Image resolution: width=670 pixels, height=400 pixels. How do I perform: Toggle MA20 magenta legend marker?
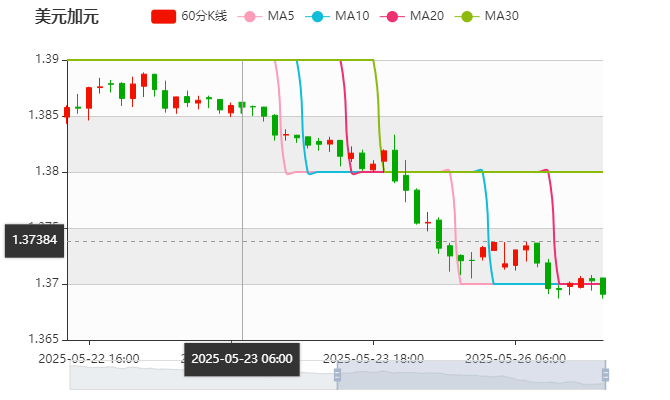point(394,17)
